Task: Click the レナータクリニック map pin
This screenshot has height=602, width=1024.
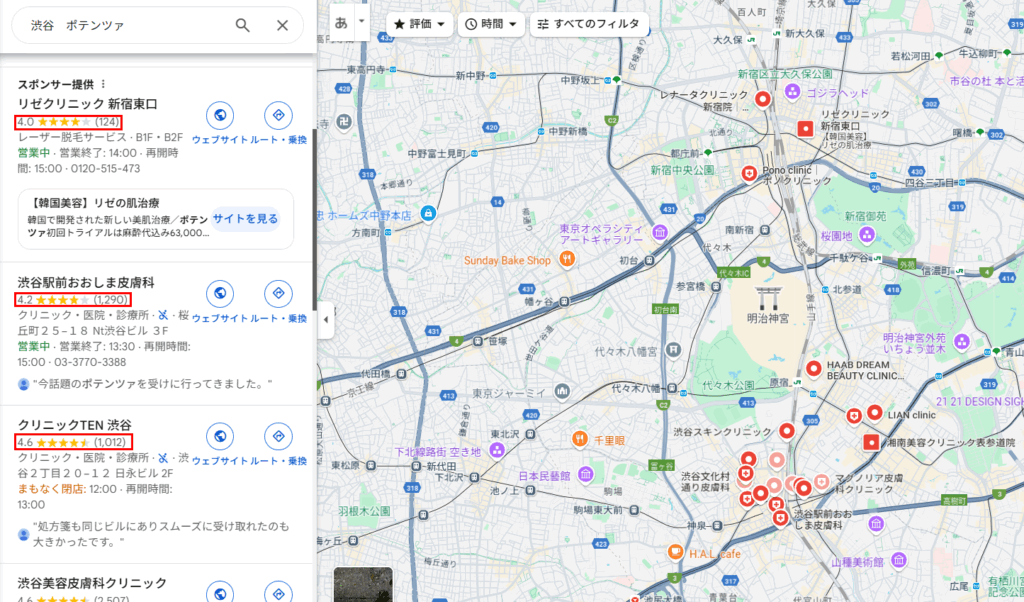Action: pos(762,99)
